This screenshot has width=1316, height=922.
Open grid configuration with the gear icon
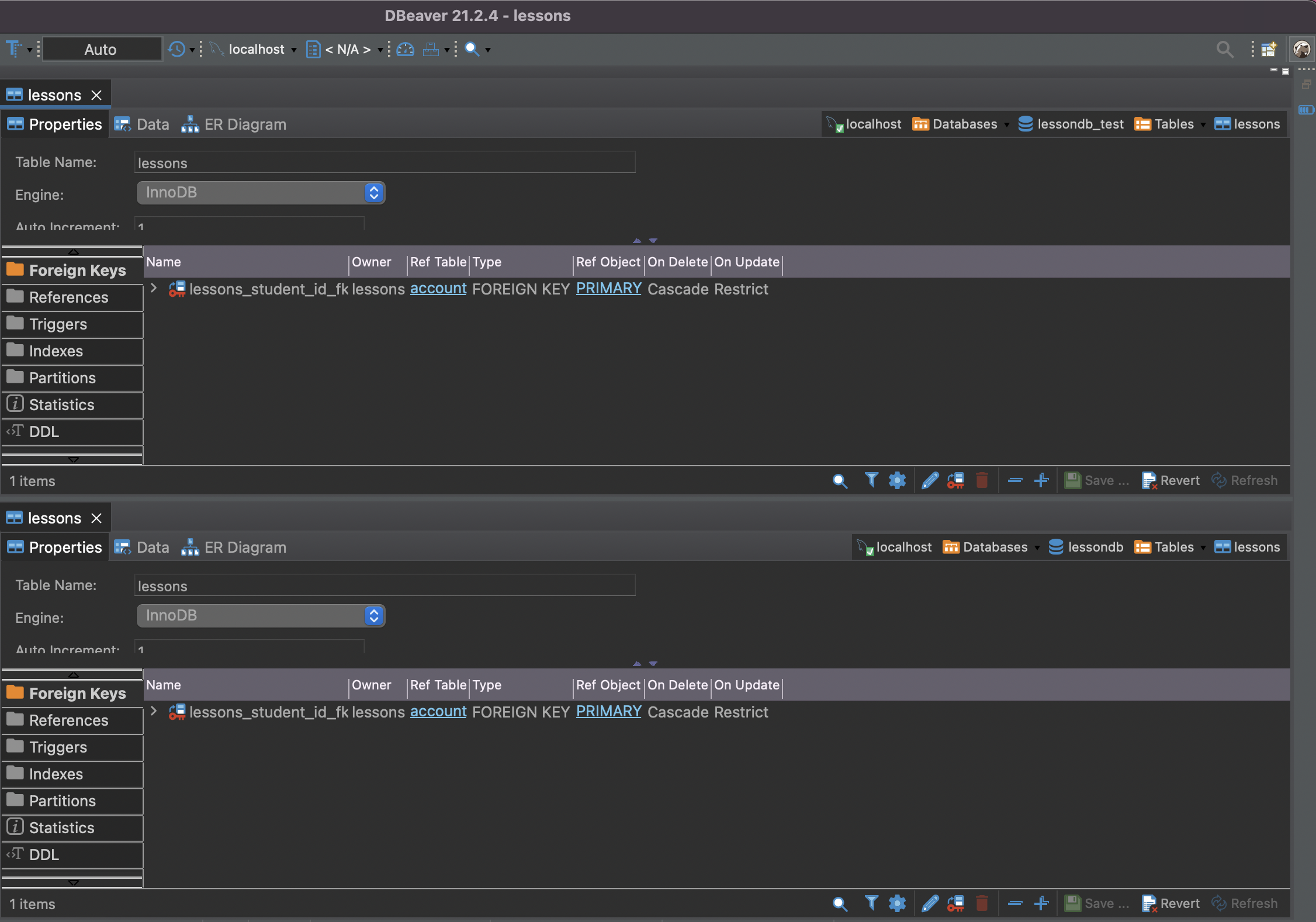point(898,480)
